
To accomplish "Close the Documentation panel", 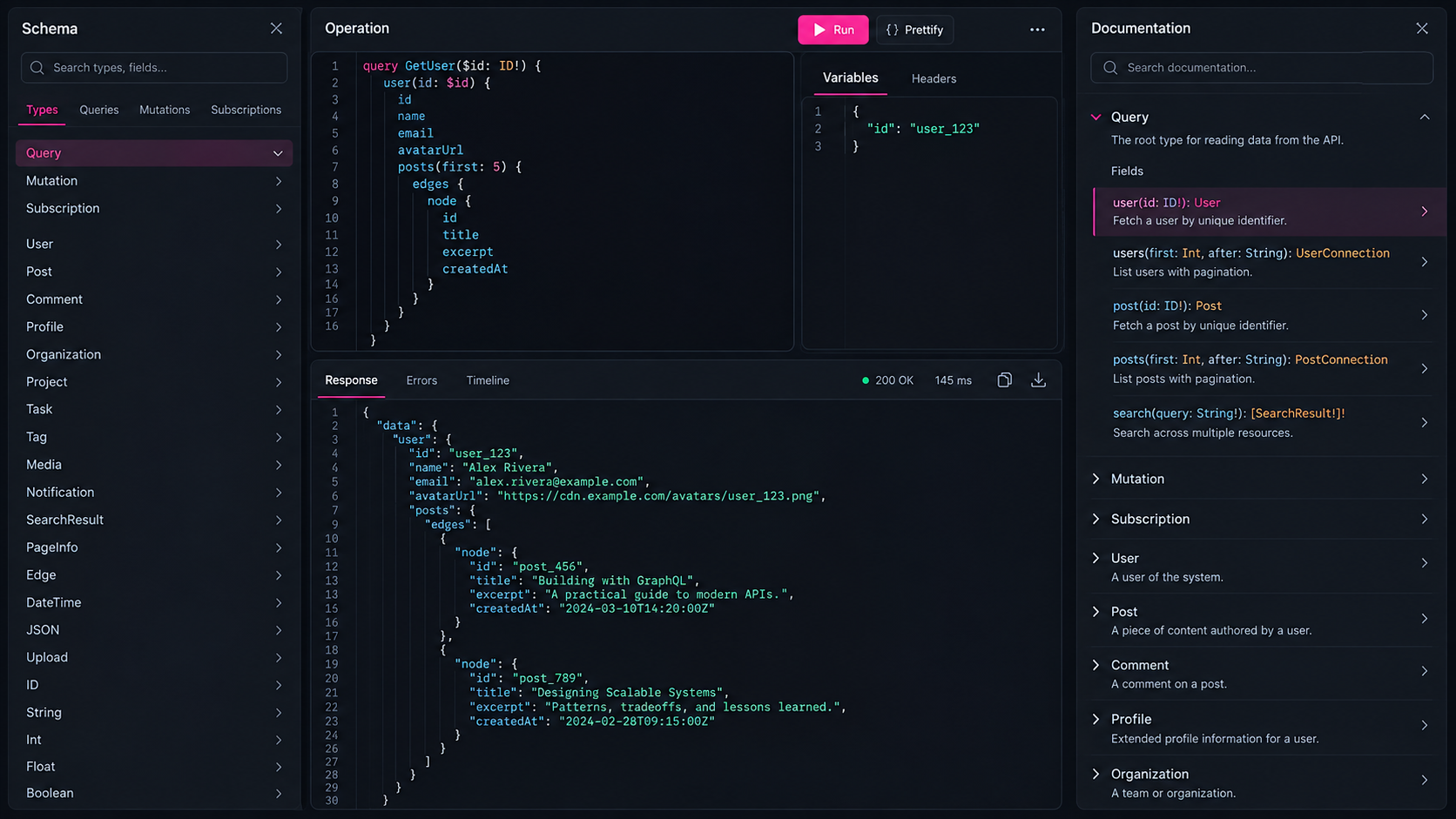I will [1422, 29].
